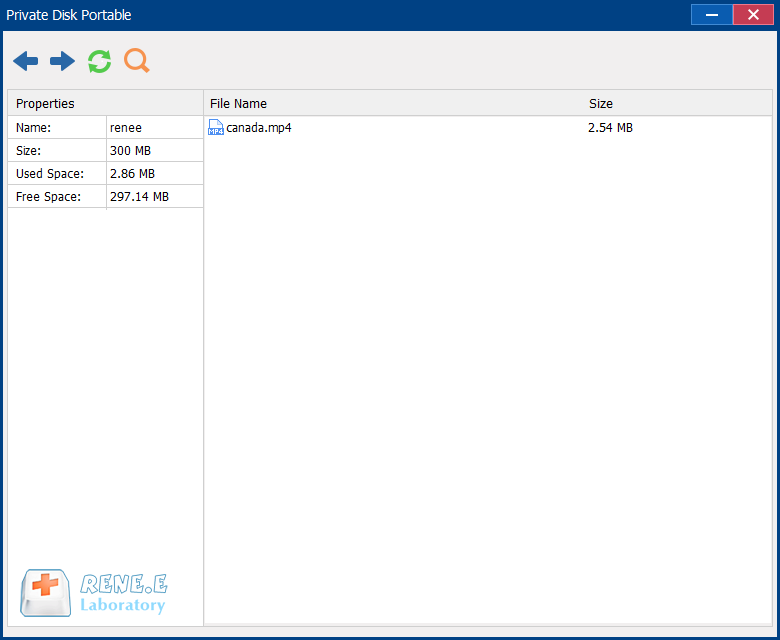Click the Name: property label
The height and width of the screenshot is (640, 780).
(x=33, y=128)
